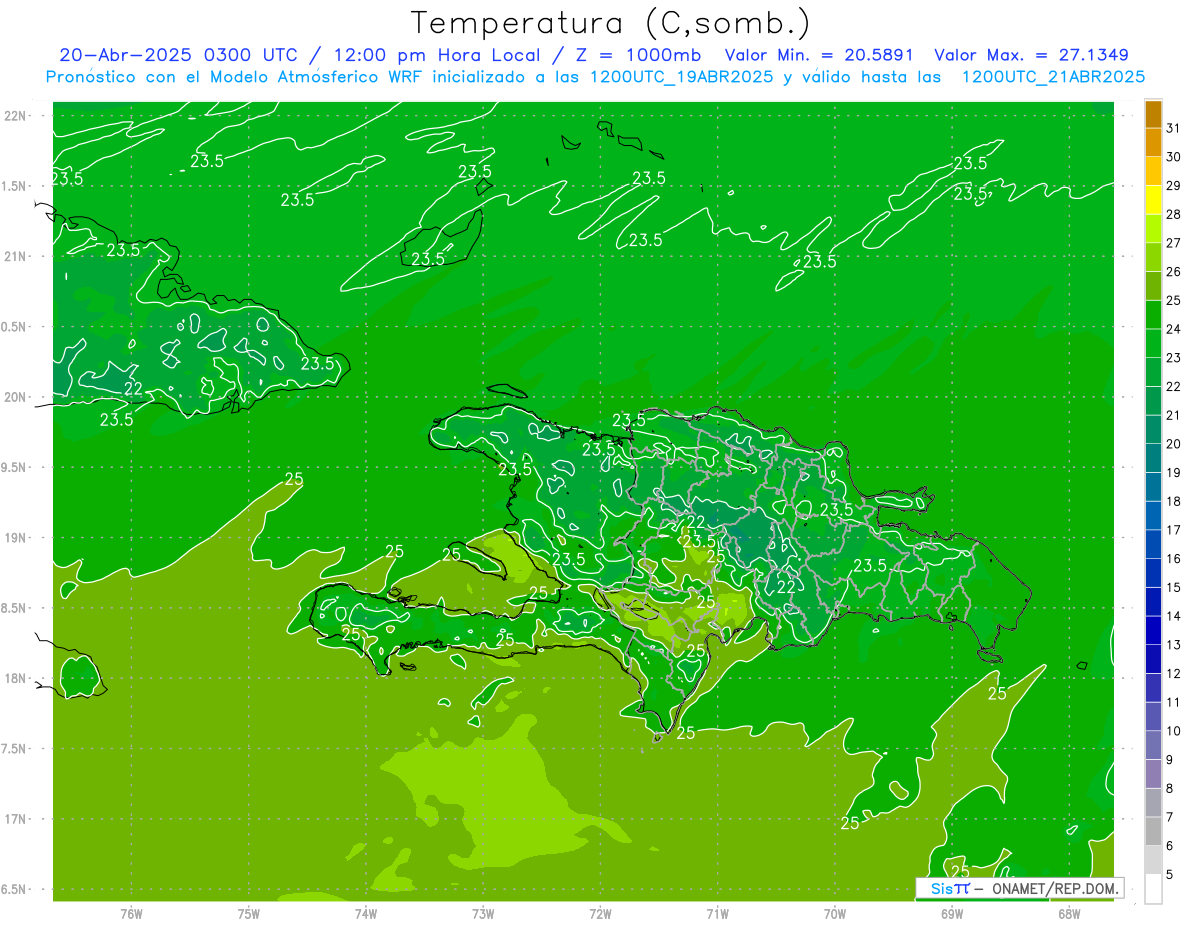Image resolution: width=1200 pixels, height=927 pixels.
Task: Click the longitude label 74W
Action: (x=366, y=914)
